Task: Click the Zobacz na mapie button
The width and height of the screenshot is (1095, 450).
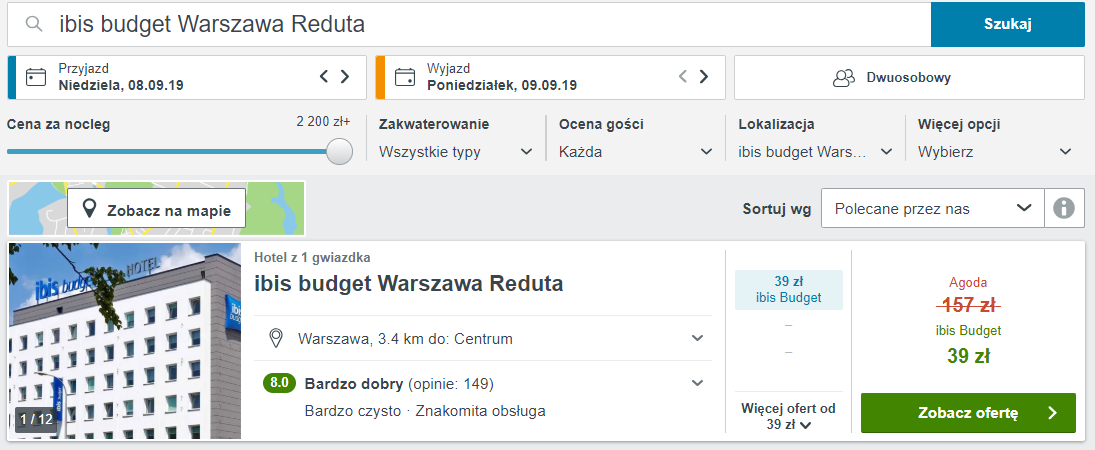Action: pyautogui.click(x=156, y=208)
